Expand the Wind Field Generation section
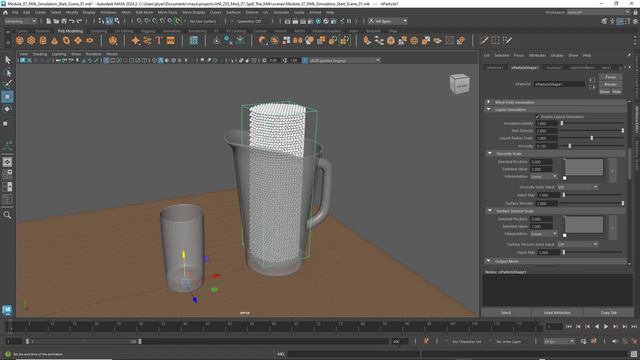 tap(489, 102)
